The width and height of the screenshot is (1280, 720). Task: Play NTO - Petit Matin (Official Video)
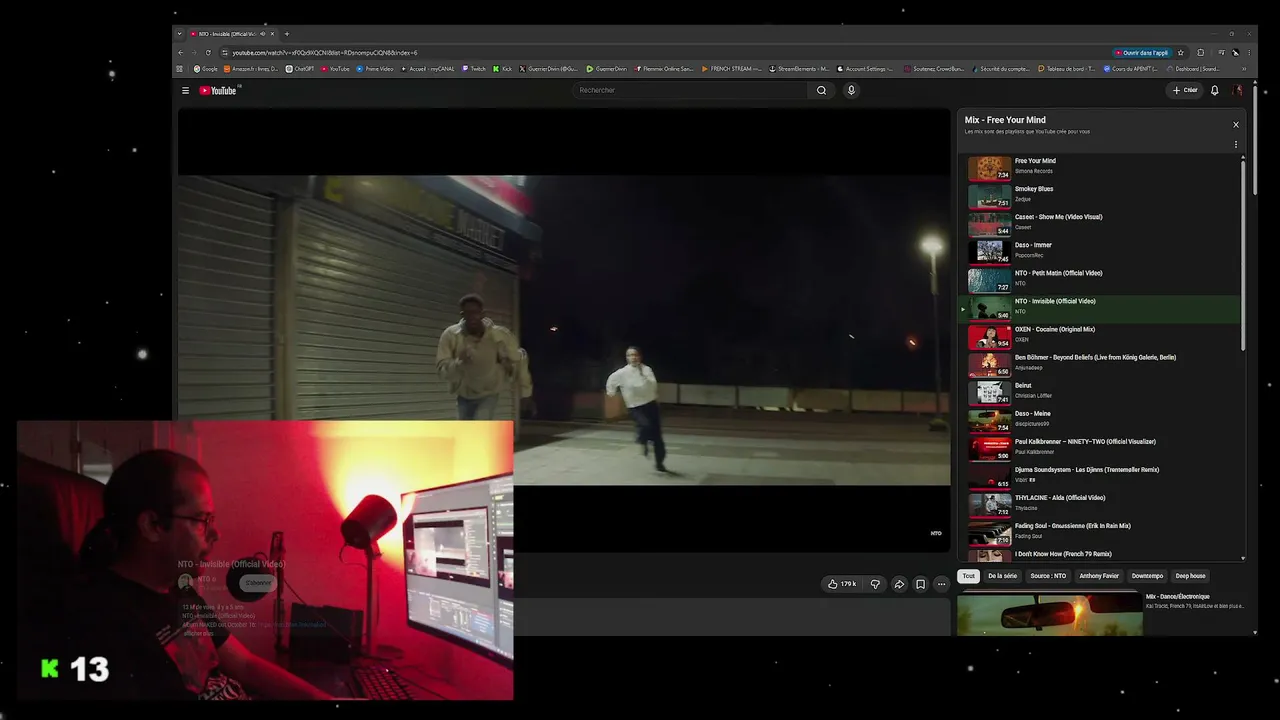[x=1099, y=279]
